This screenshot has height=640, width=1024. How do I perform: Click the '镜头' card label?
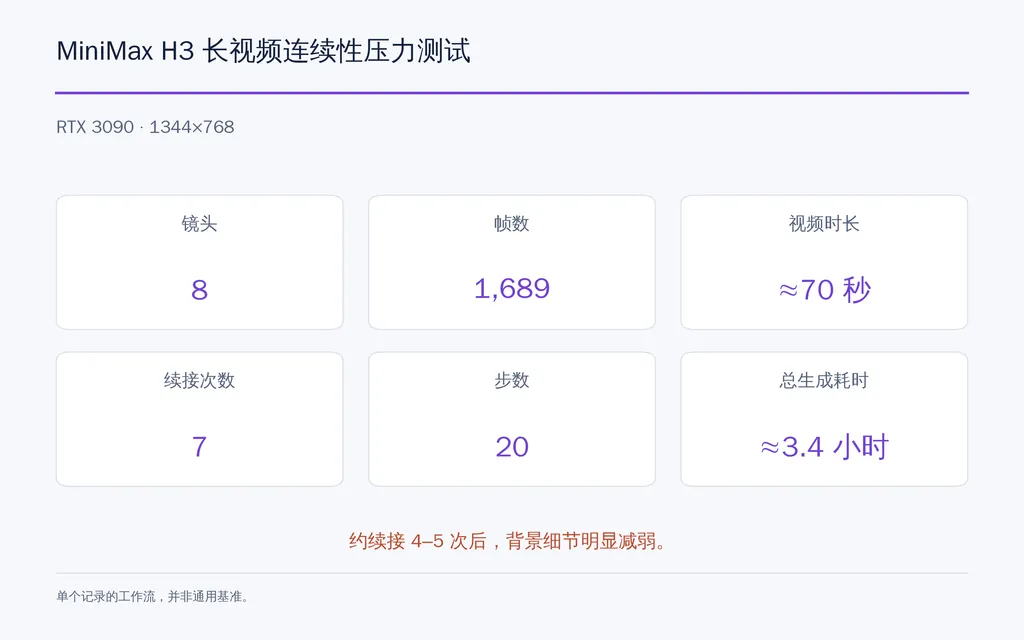(199, 224)
